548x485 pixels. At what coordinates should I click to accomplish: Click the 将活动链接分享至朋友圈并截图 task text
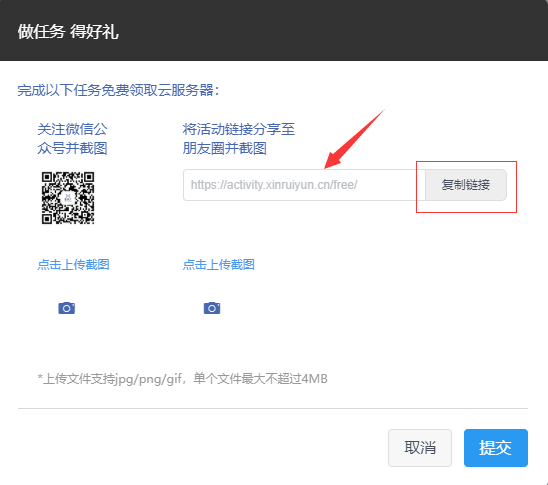coord(239,139)
